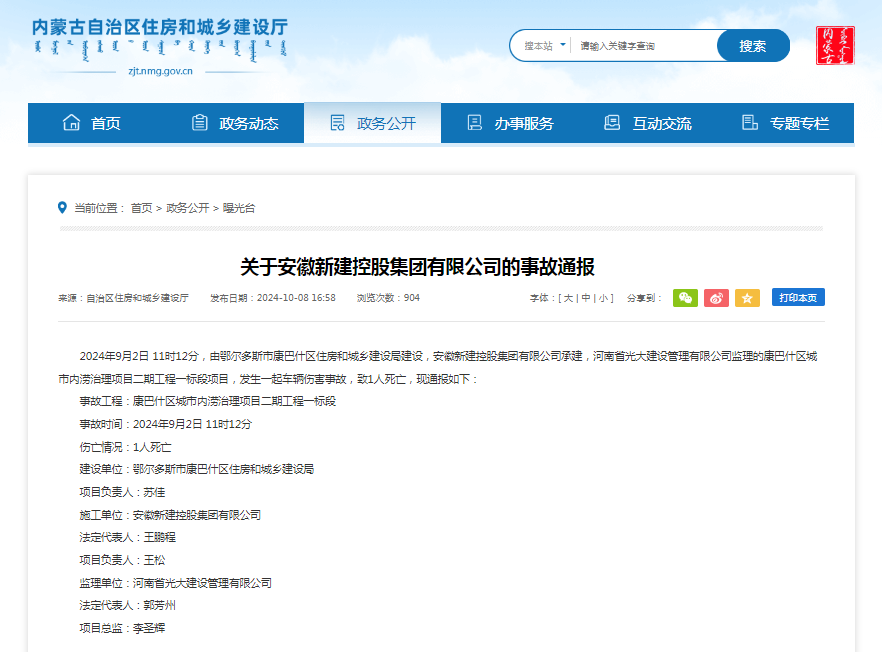This screenshot has height=652, width=882.
Task: Click the 内蒙古自治区住房和城乡建设厅 site title
Action: point(160,27)
